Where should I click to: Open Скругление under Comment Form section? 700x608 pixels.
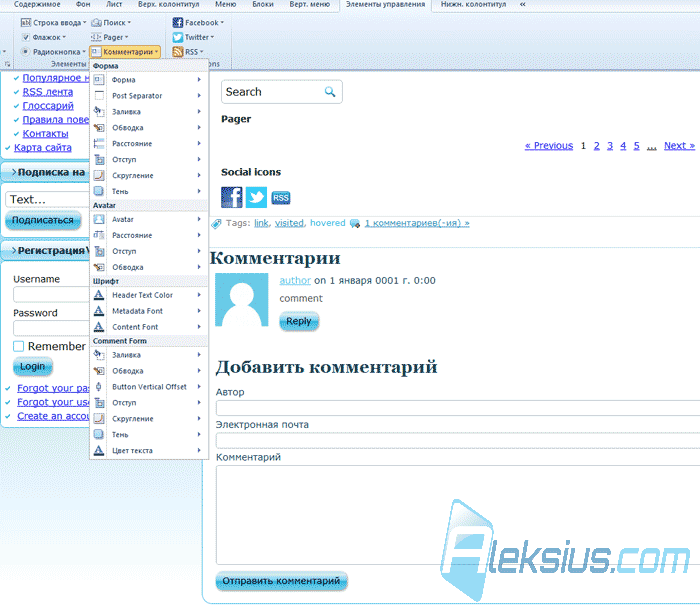coord(148,419)
